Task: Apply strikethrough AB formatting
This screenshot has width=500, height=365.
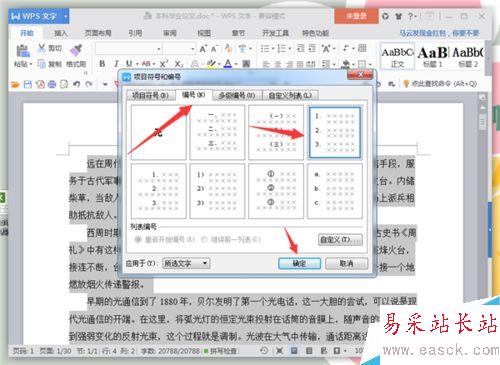Action: tap(146, 63)
